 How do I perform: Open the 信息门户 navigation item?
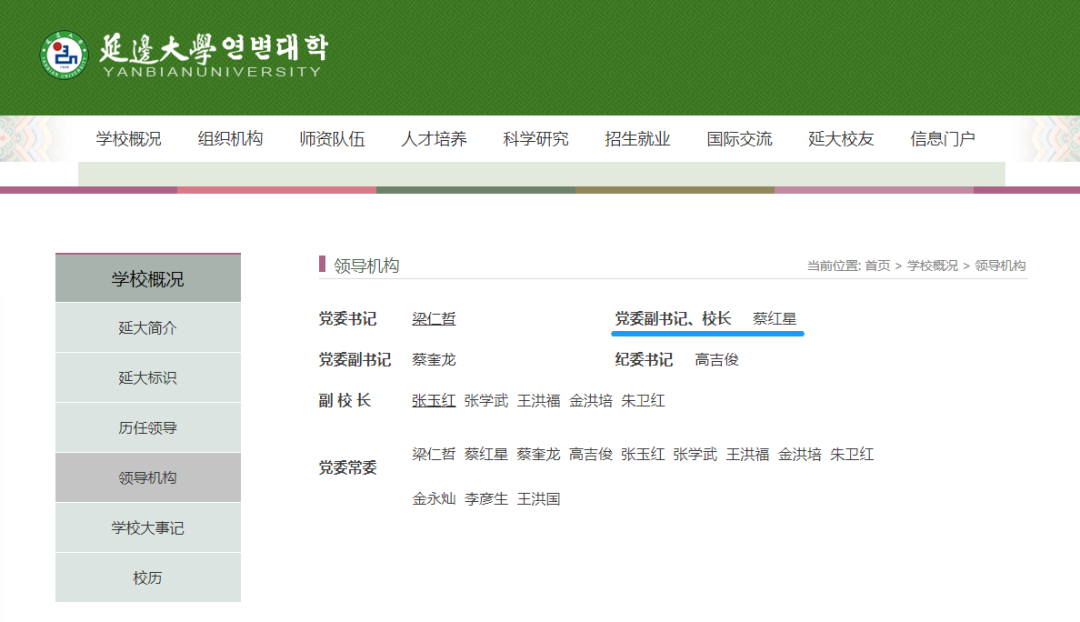coord(943,139)
